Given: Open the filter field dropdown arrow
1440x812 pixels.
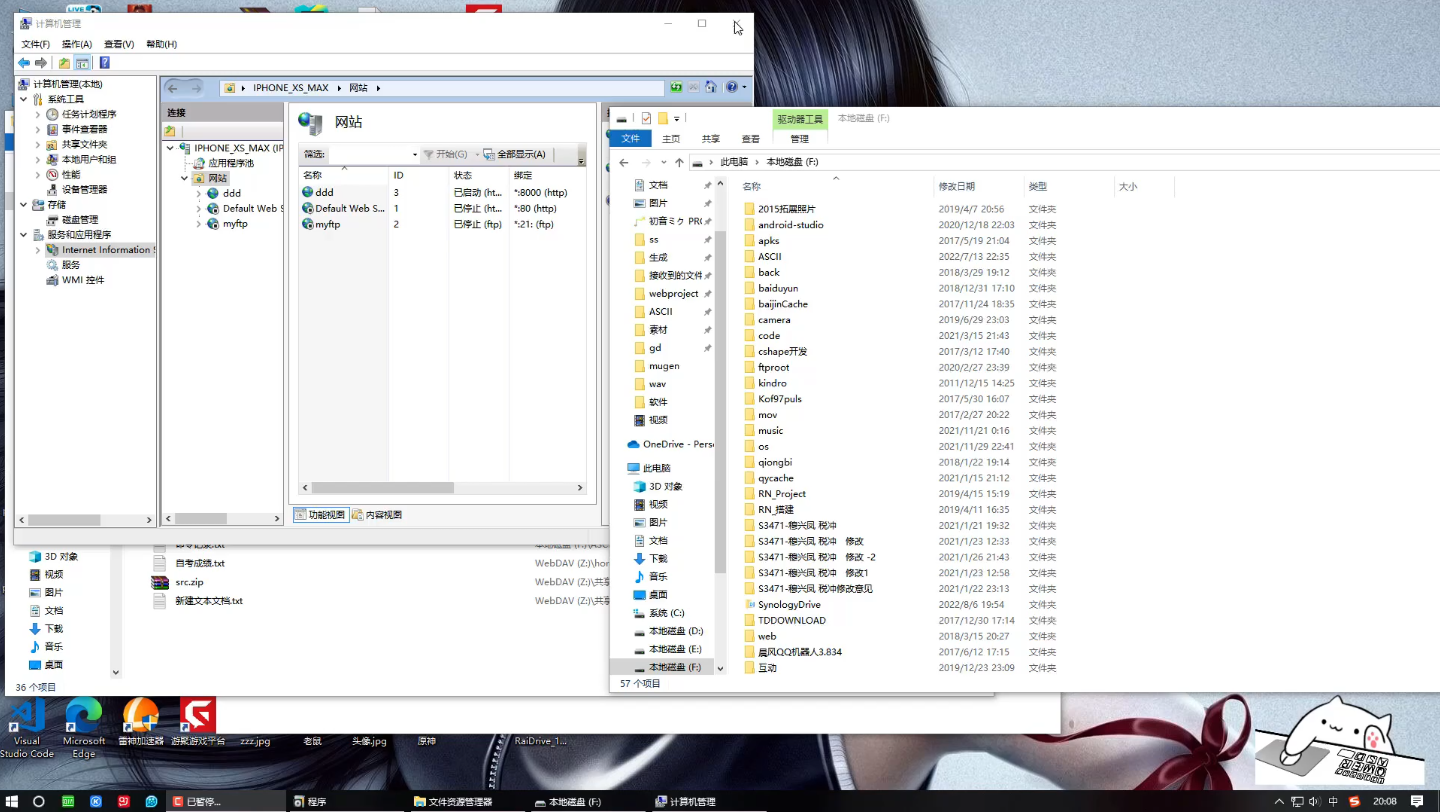Looking at the screenshot, I should tap(415, 154).
